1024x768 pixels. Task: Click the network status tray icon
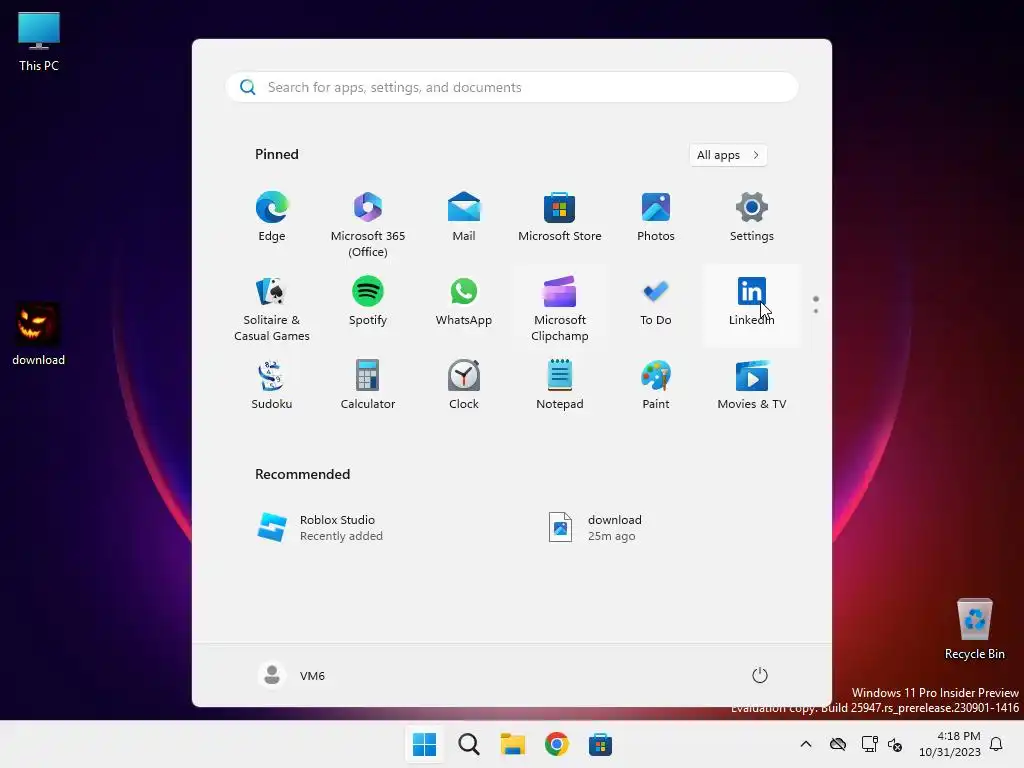pyautogui.click(x=869, y=744)
